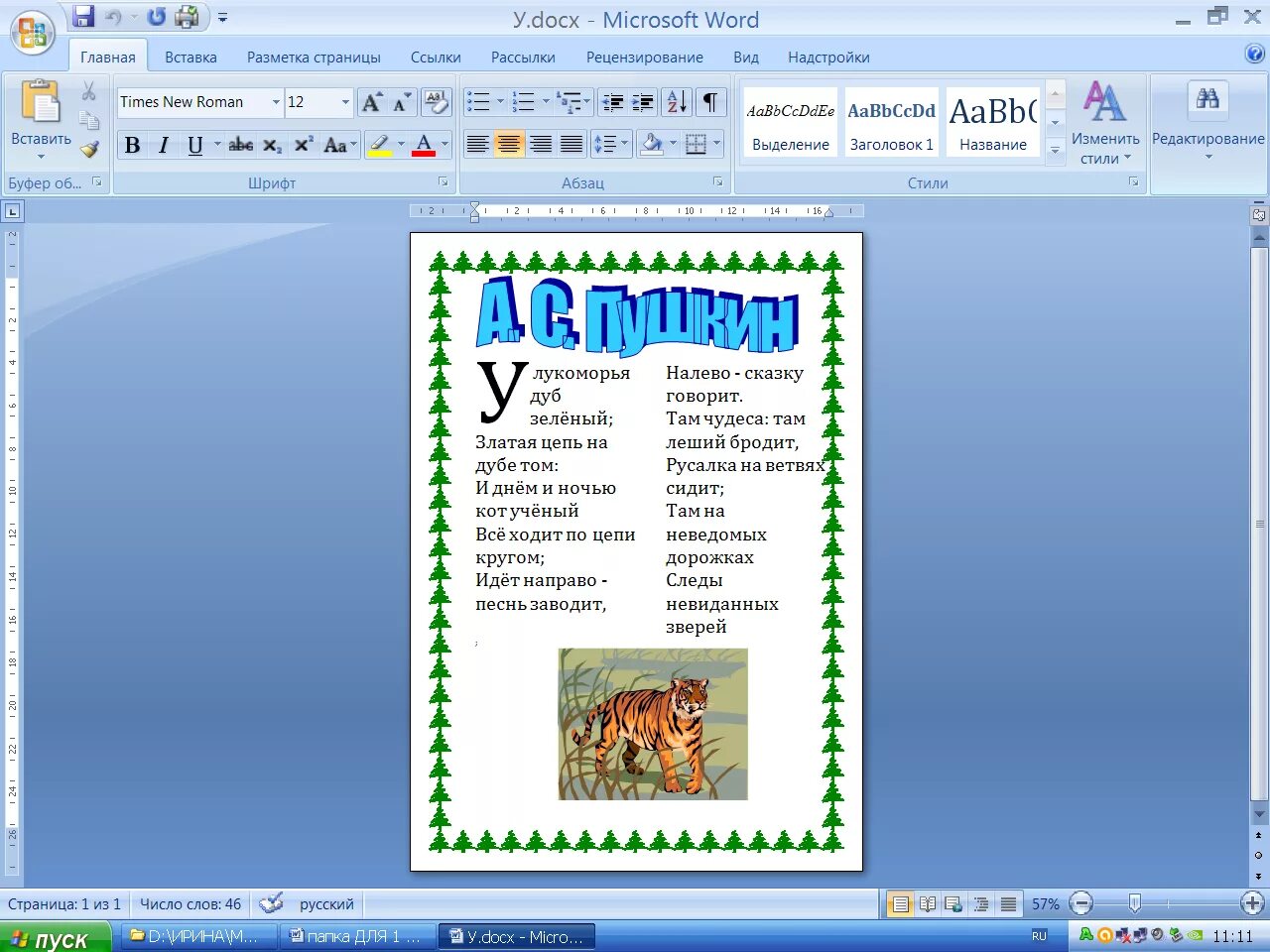Increase font size with grow icon
This screenshot has width=1270, height=952.
tap(371, 102)
